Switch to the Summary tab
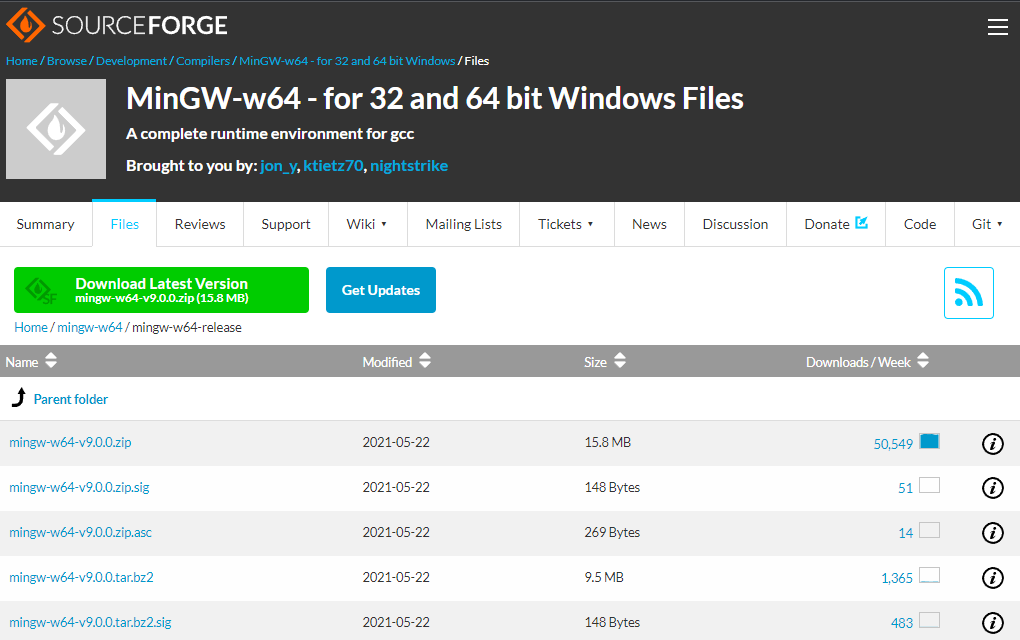1020x640 pixels. pyautogui.click(x=46, y=224)
